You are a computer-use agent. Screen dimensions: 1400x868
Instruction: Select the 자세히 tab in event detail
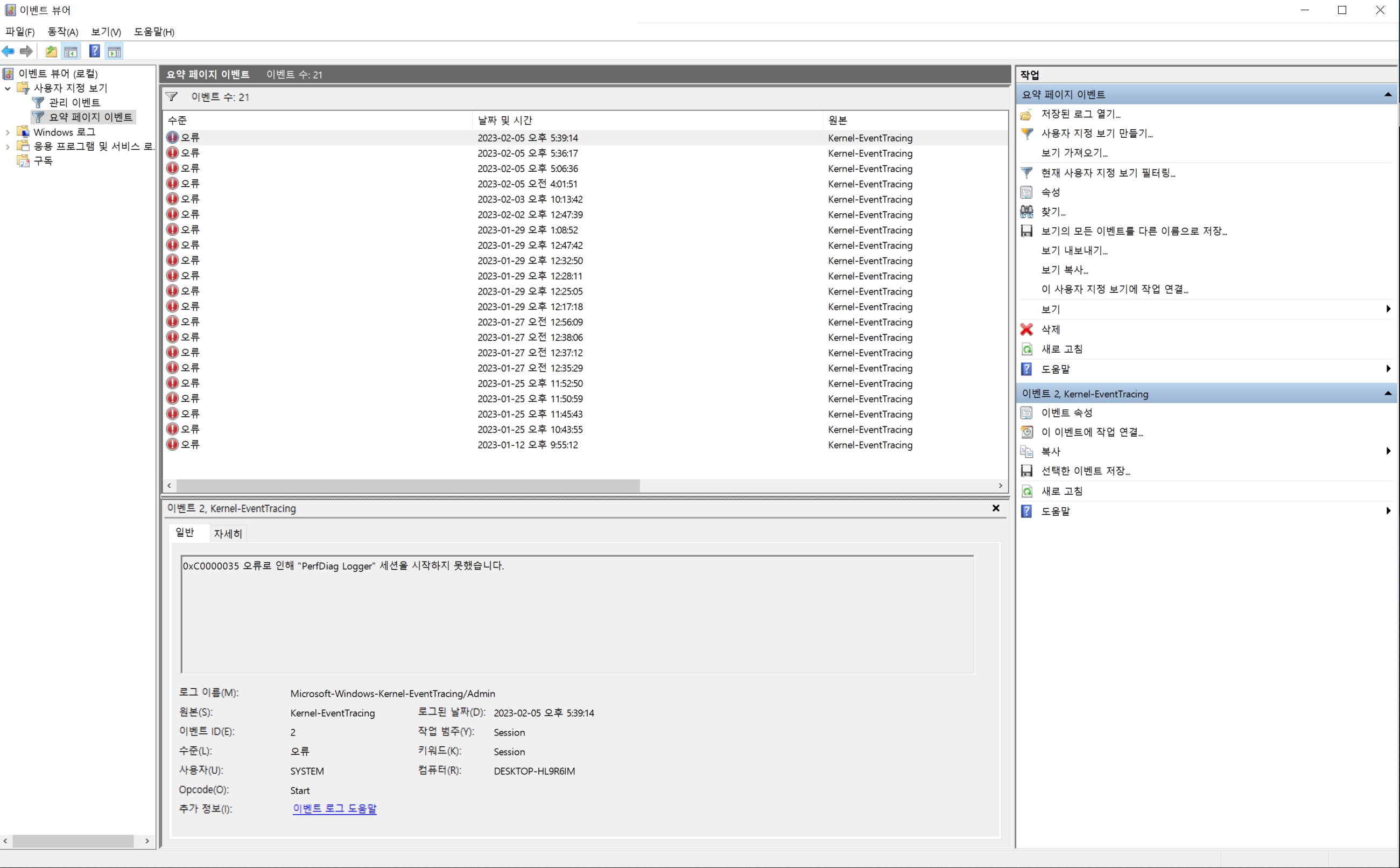click(x=228, y=533)
